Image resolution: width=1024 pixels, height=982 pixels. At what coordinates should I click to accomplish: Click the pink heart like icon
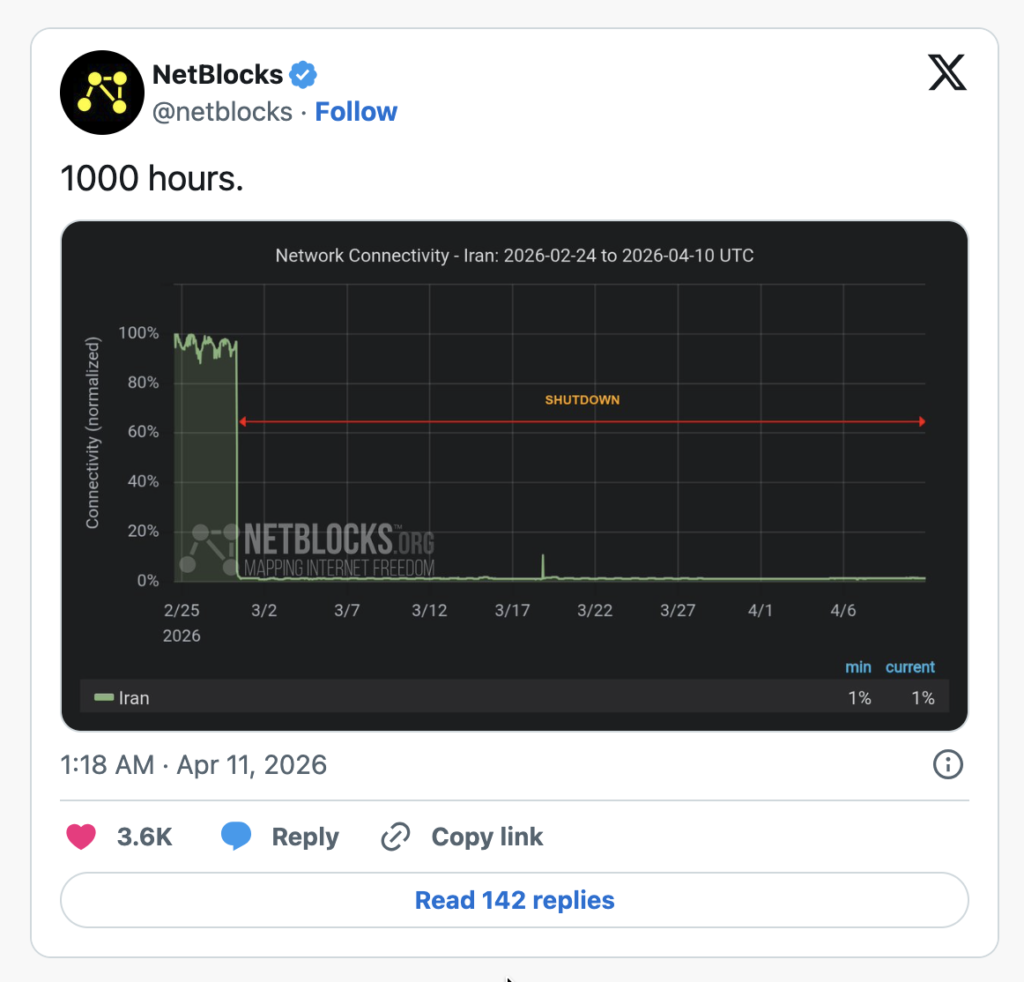click(x=81, y=836)
